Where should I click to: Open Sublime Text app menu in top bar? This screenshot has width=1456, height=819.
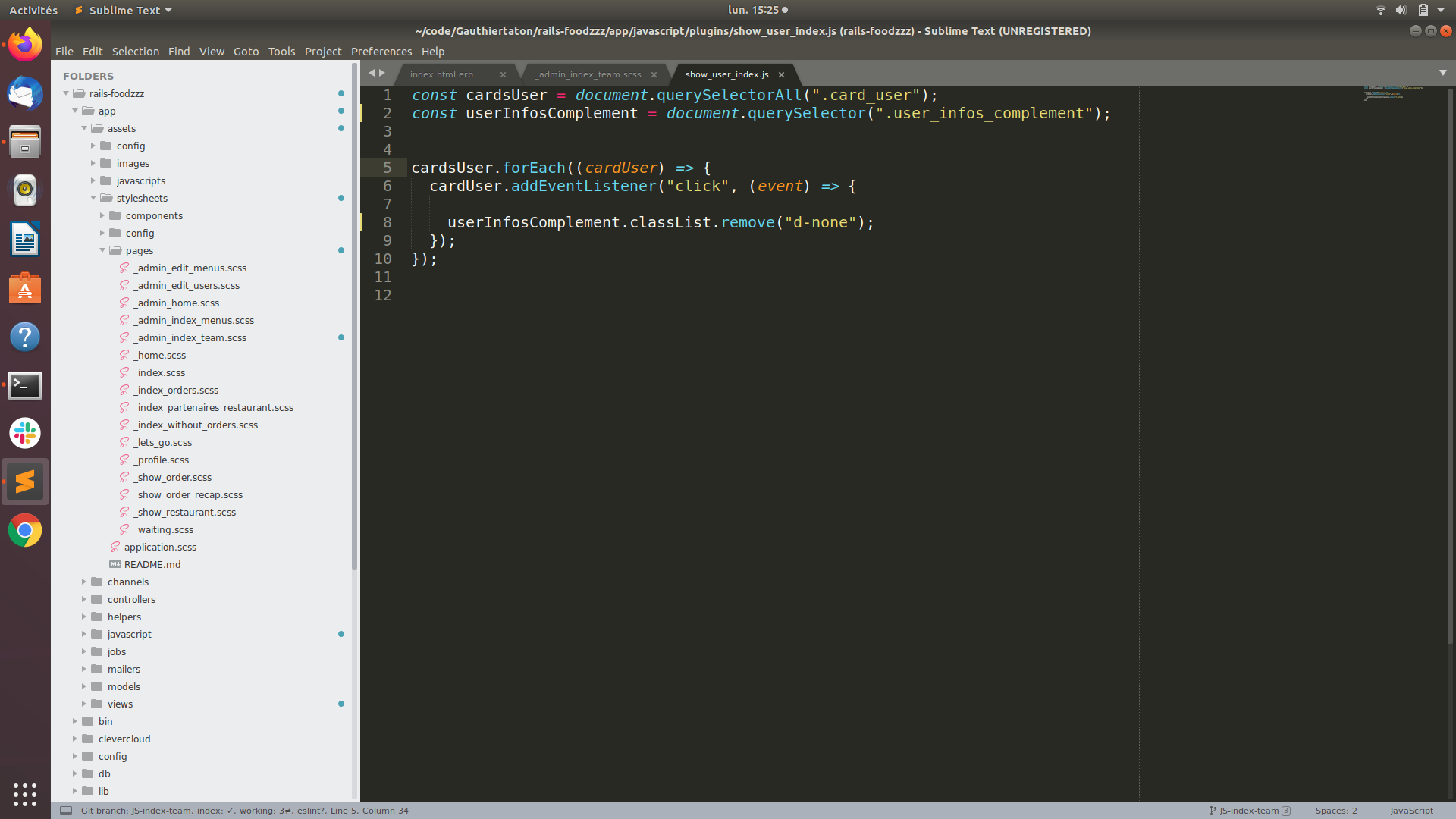click(x=124, y=10)
